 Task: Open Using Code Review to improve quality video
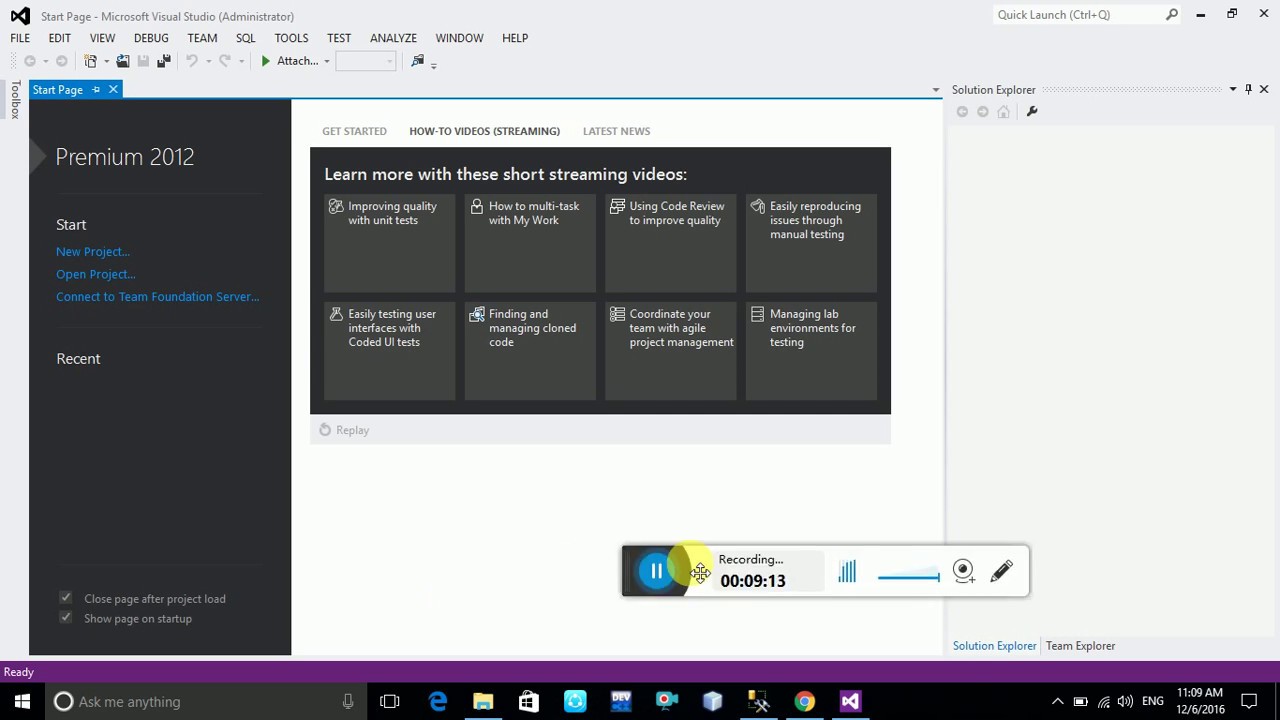(x=671, y=243)
